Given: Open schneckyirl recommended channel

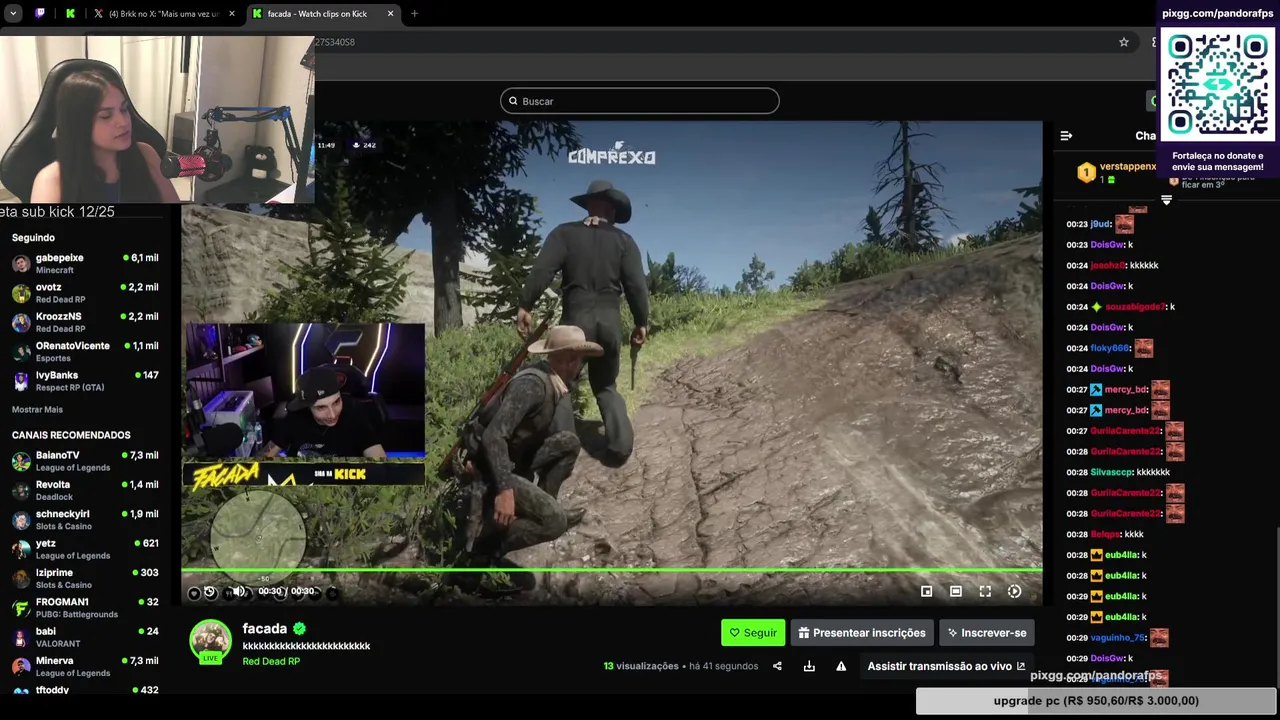Looking at the screenshot, I should tap(85, 520).
